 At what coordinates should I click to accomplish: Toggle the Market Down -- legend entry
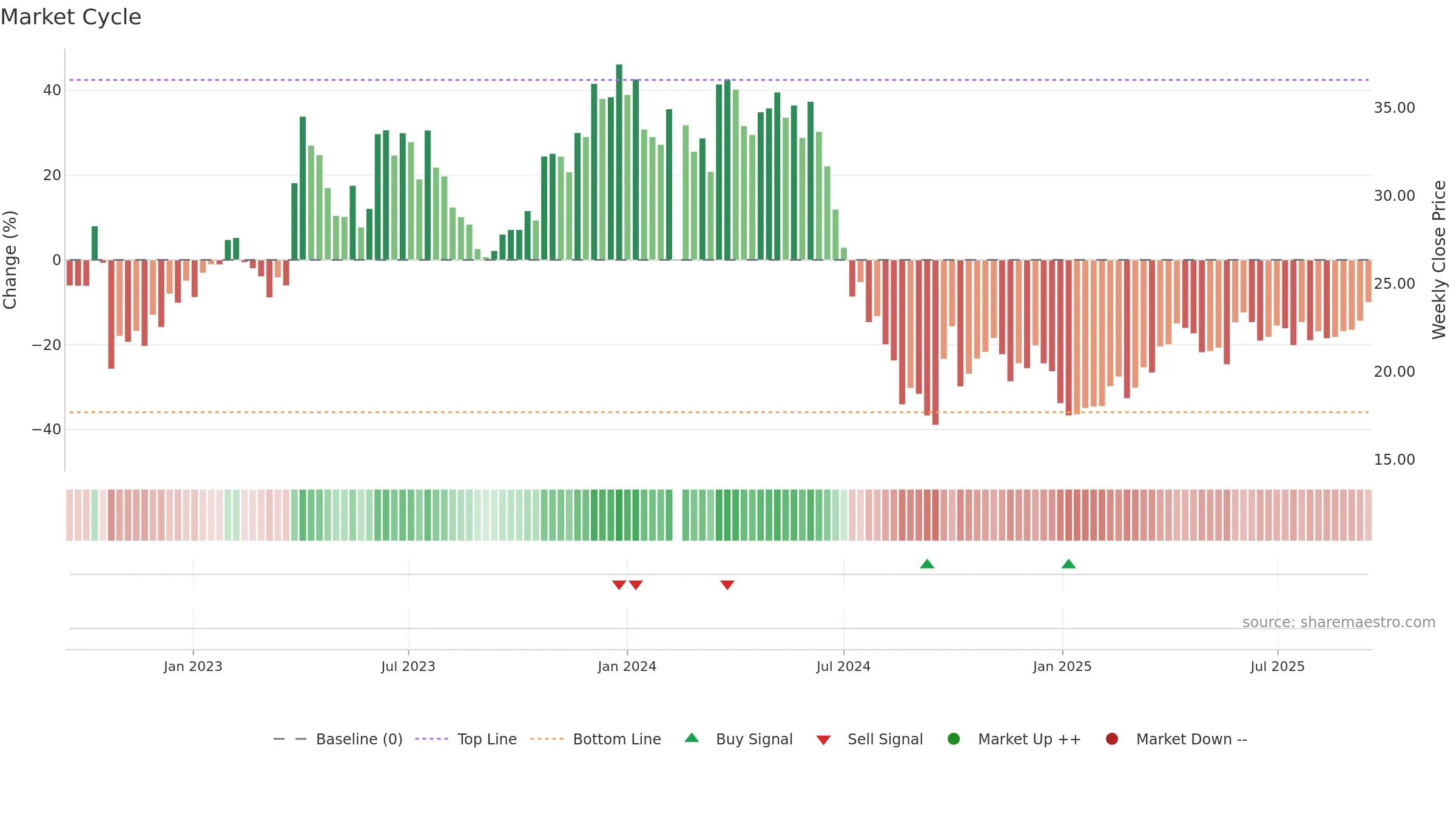tap(1176, 739)
